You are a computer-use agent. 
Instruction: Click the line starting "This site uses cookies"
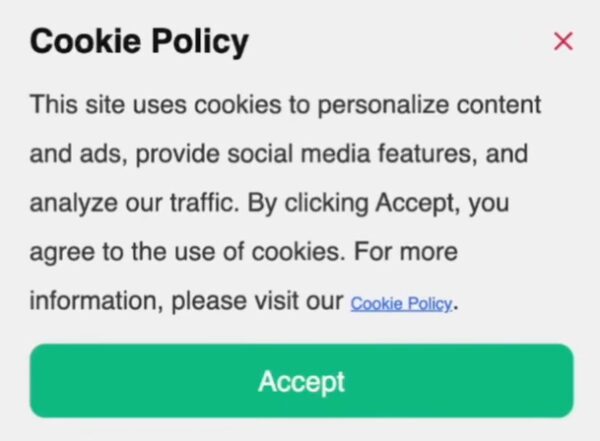coord(285,104)
